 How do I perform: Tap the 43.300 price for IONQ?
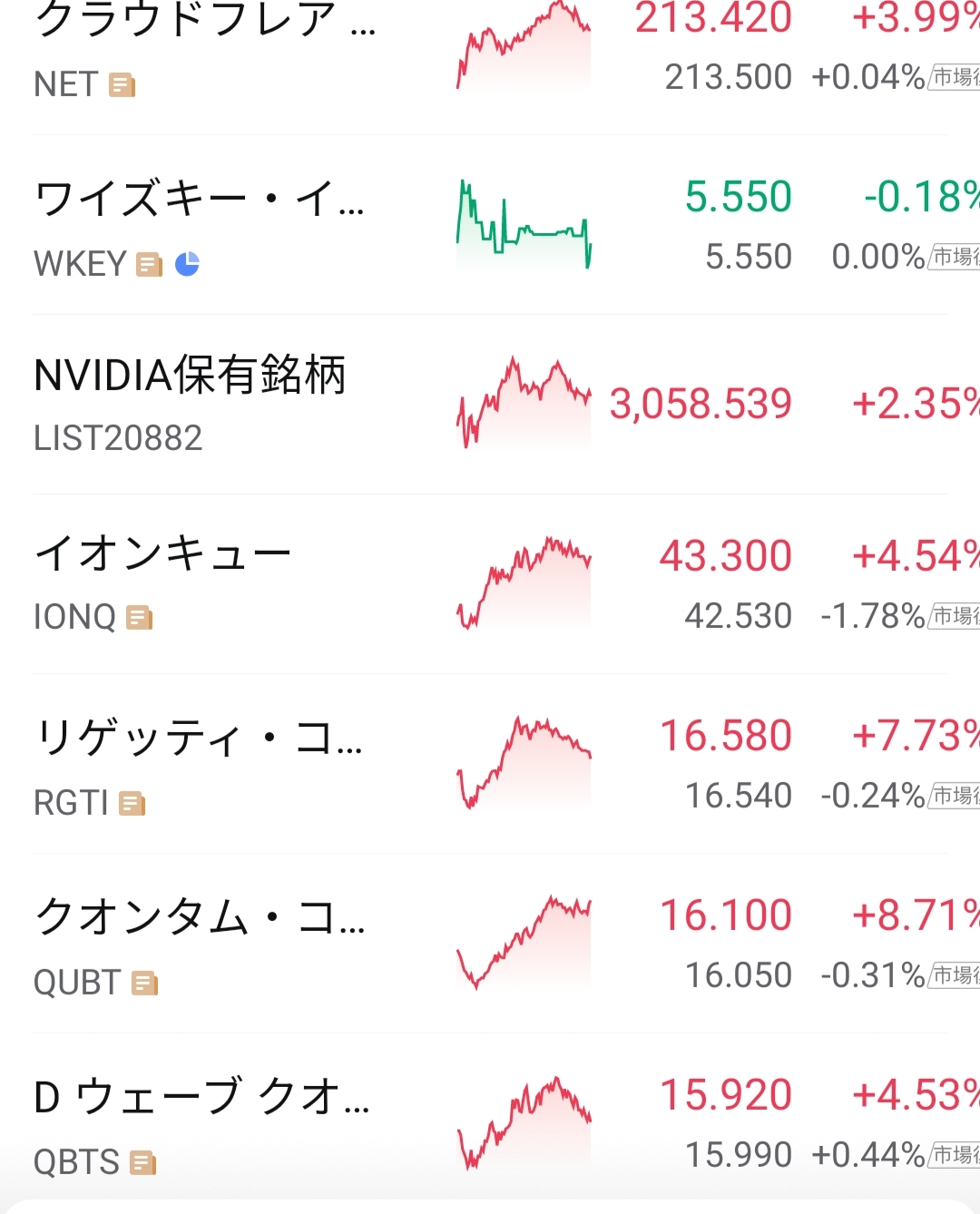725,556
